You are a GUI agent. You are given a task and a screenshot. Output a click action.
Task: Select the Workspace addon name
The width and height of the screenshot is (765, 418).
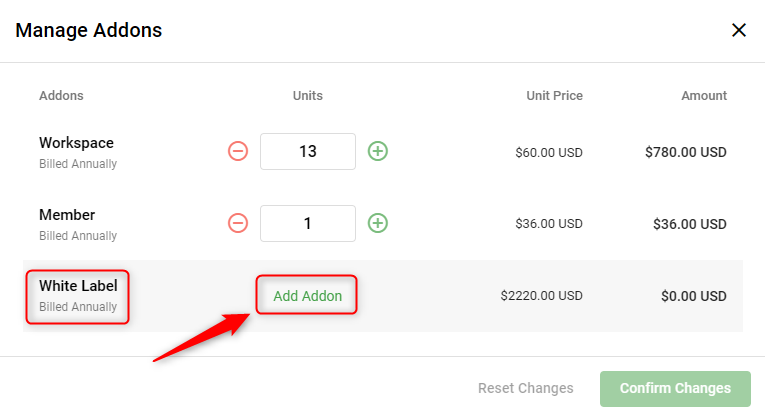coord(76,143)
